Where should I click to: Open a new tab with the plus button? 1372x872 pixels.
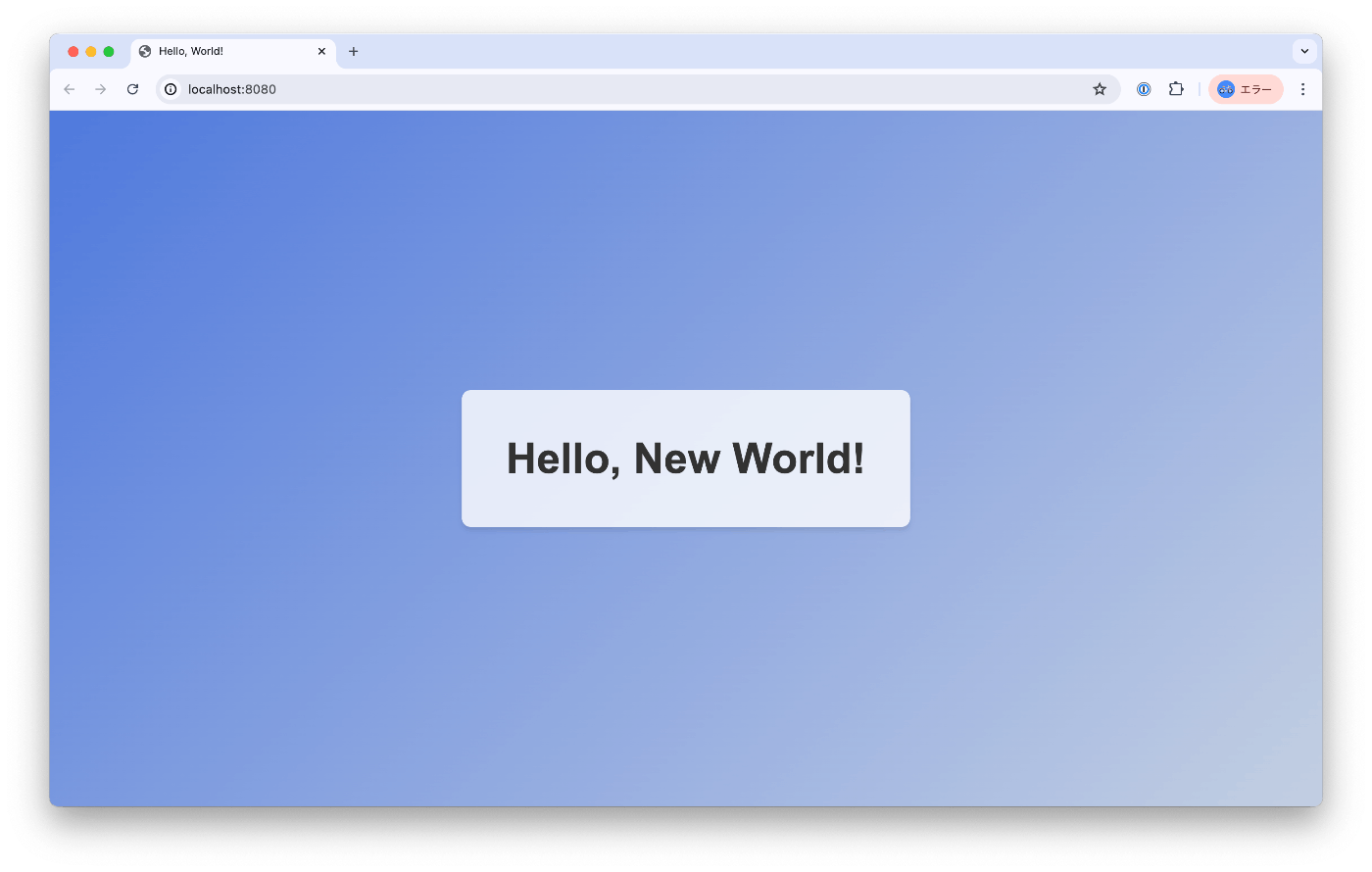tap(354, 51)
